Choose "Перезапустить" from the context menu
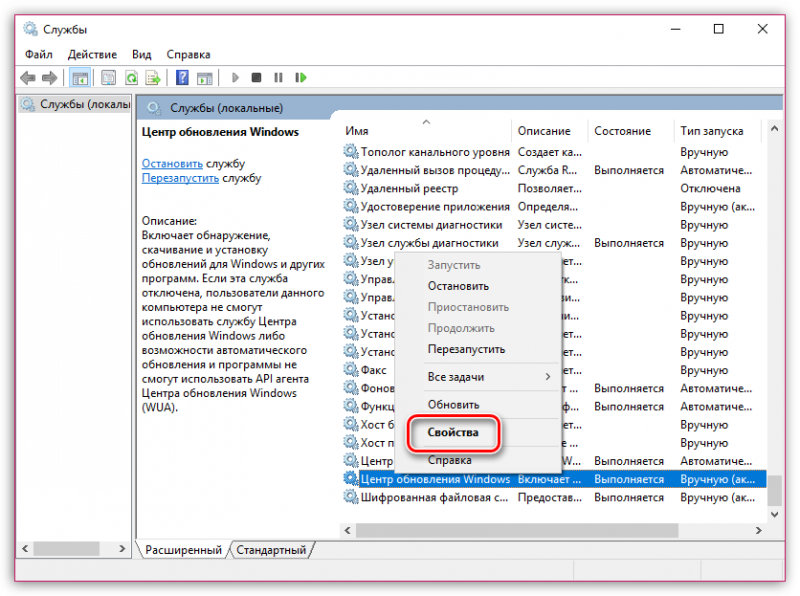Viewport: 800px width, 596px height. click(466, 349)
